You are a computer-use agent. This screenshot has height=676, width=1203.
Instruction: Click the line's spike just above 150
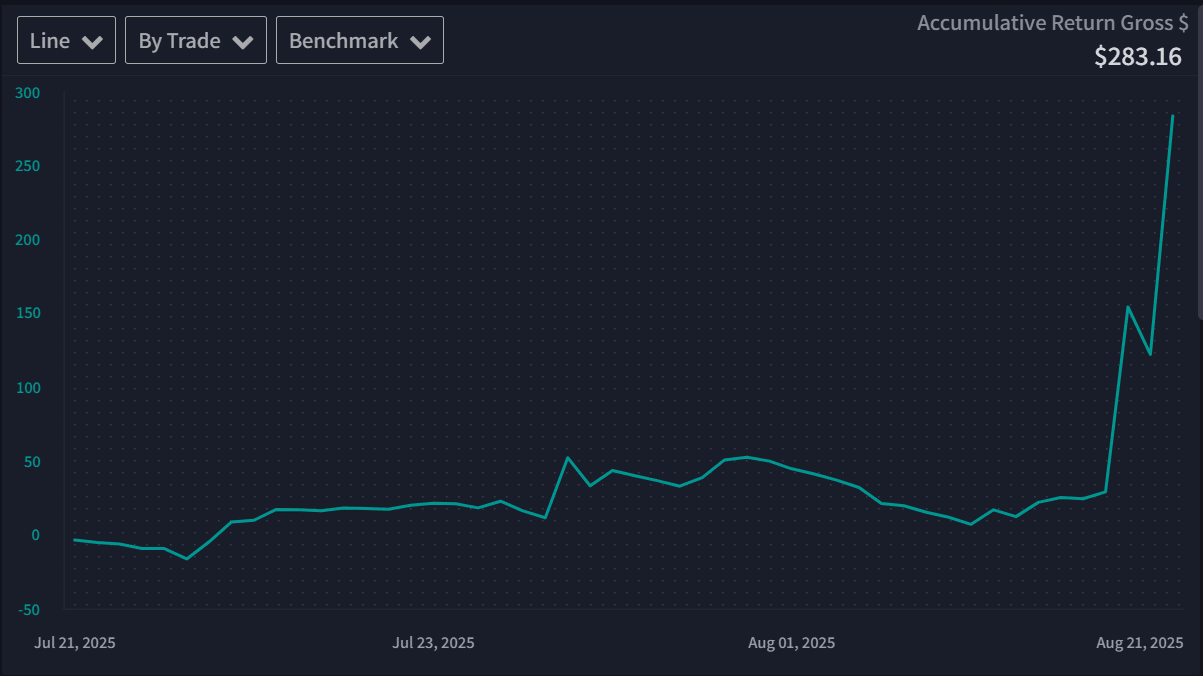[x=1128, y=307]
